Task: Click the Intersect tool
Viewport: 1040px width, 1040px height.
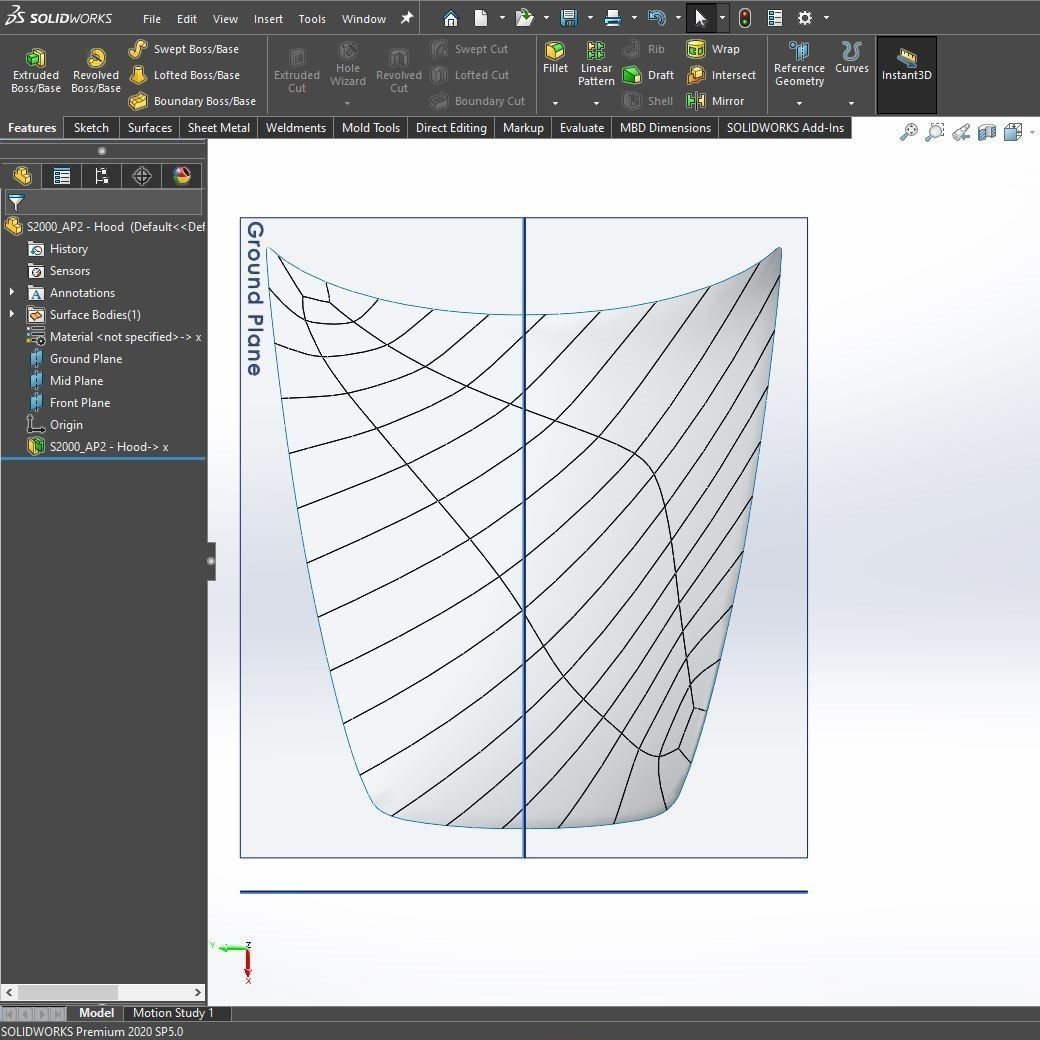Action: pos(722,75)
